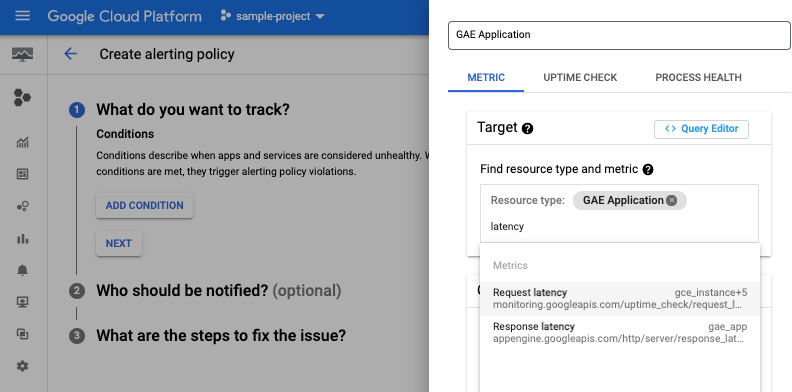Open the hamburger navigation menu

click(23, 16)
